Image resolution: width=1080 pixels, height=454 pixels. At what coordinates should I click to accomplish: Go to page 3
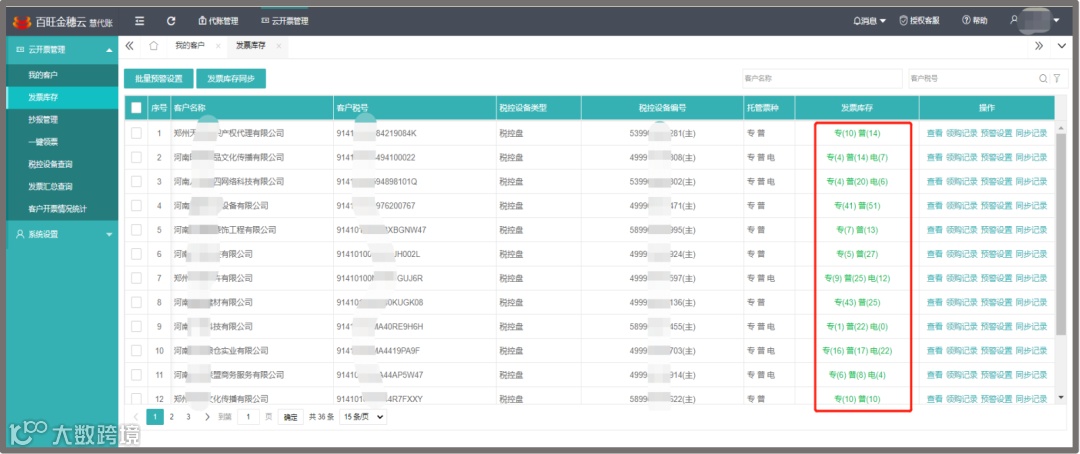tap(188, 417)
